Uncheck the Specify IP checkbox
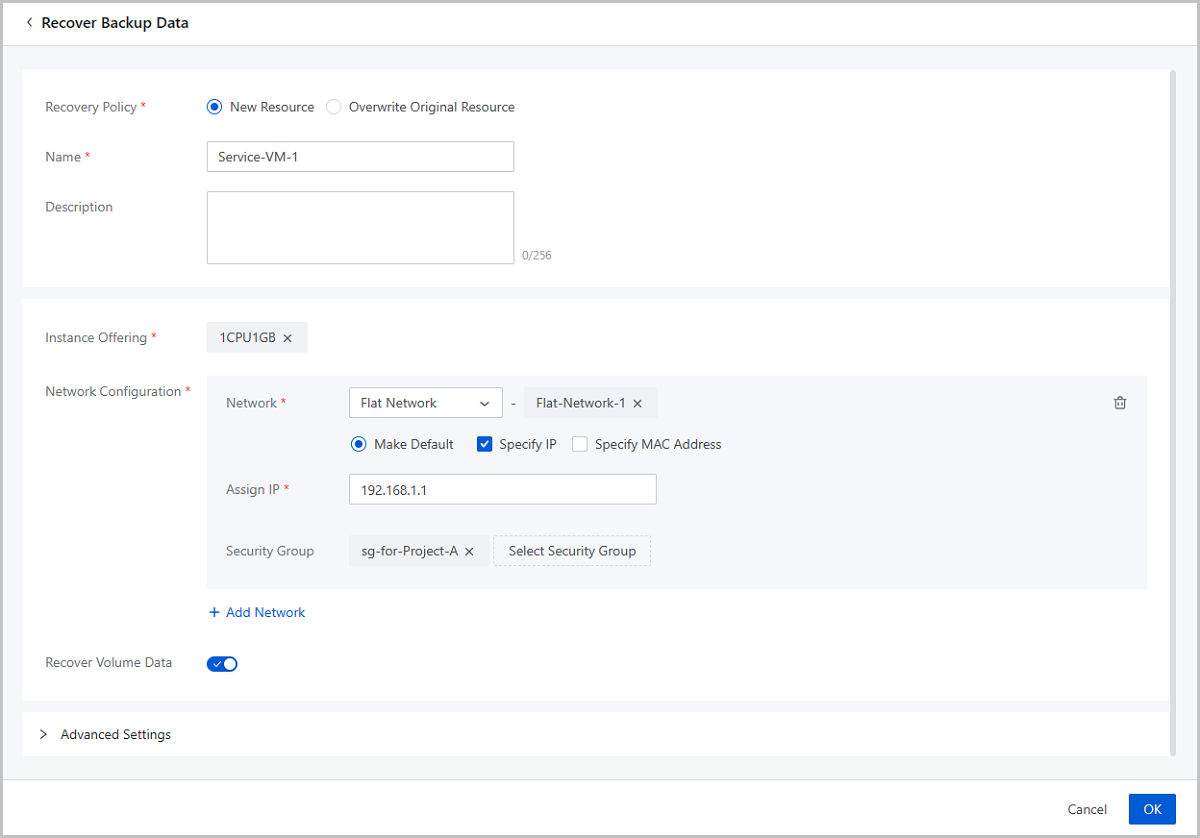The height and width of the screenshot is (838, 1200). click(484, 443)
